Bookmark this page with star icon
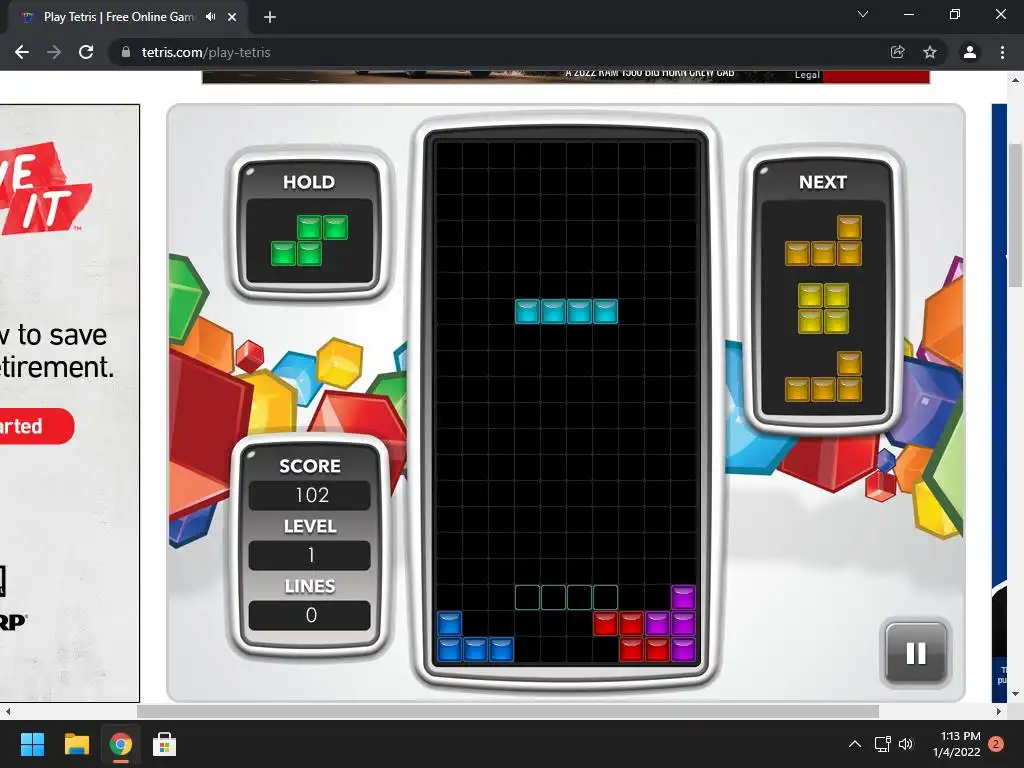The image size is (1024, 768). [x=930, y=52]
